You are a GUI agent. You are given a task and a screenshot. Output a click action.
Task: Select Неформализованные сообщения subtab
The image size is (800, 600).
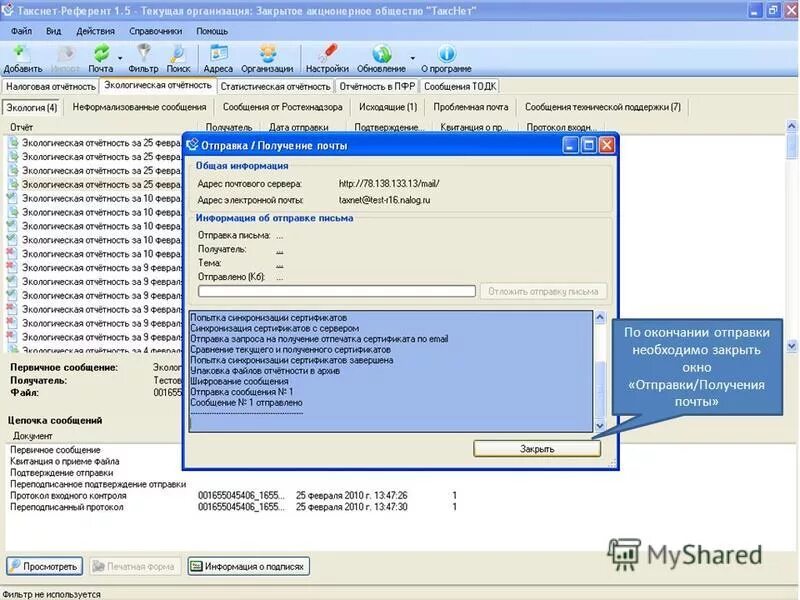[139, 107]
